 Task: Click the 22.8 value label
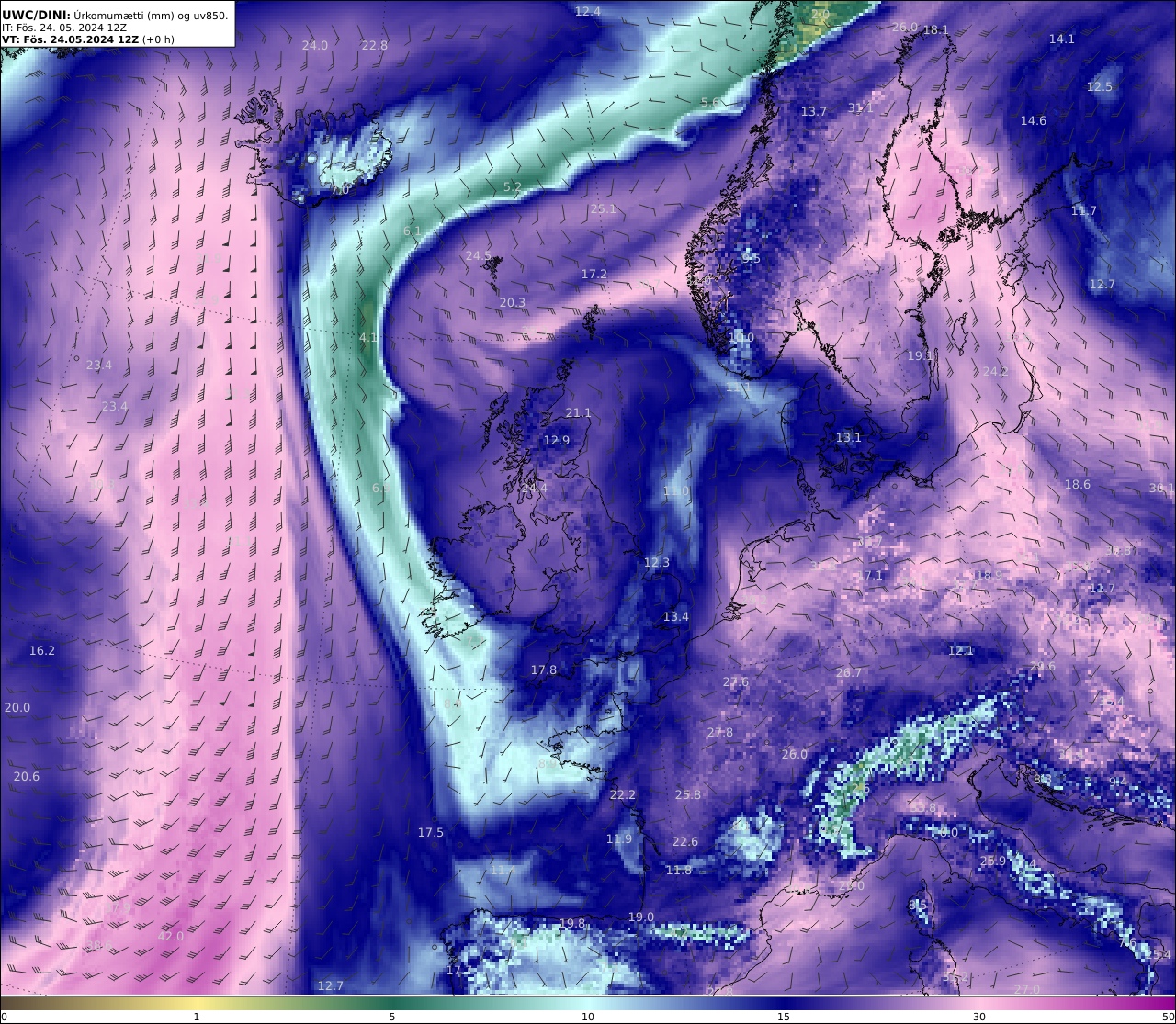tap(375, 45)
